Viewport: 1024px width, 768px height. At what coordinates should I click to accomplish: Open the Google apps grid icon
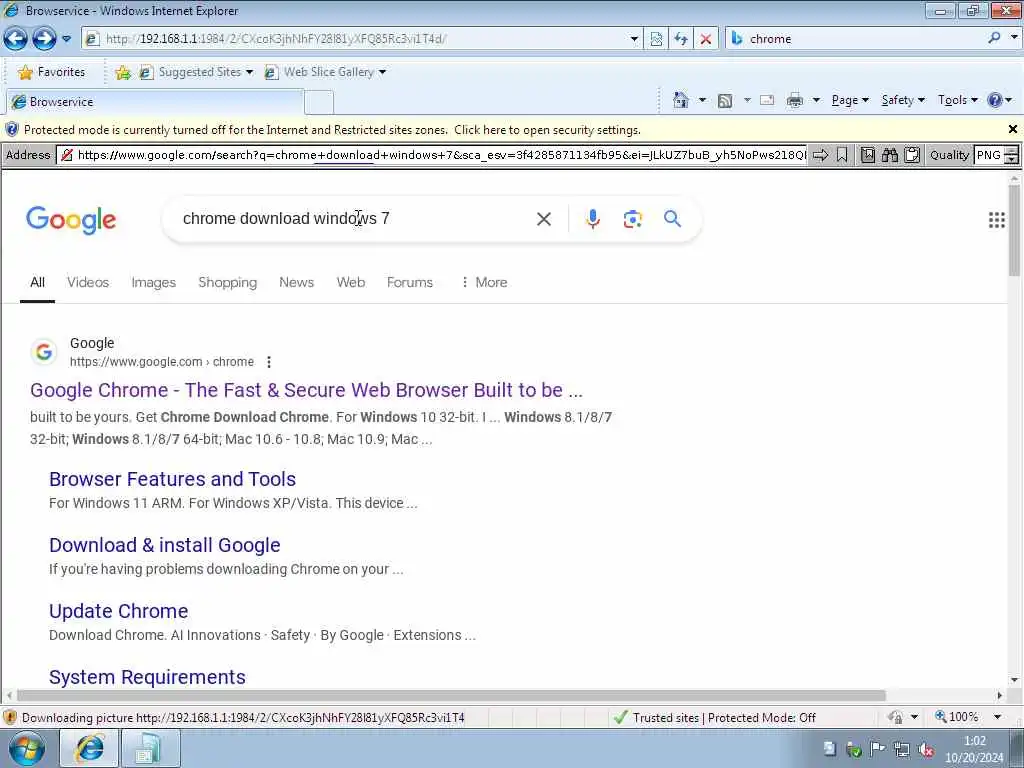click(997, 220)
